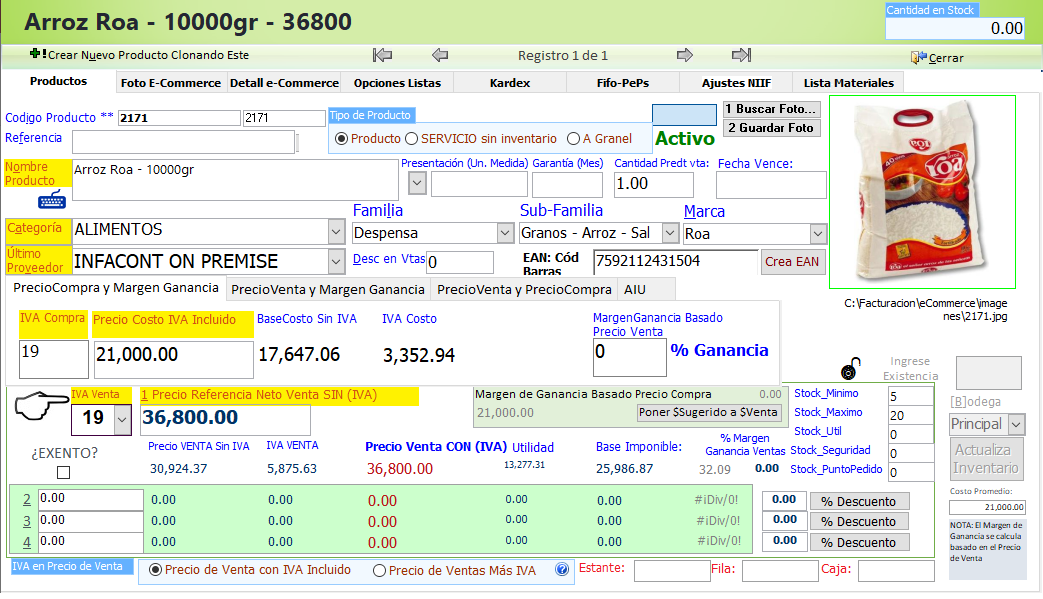Expand the Categoría ALIMENTOS dropdown
1043x599 pixels.
(x=336, y=231)
